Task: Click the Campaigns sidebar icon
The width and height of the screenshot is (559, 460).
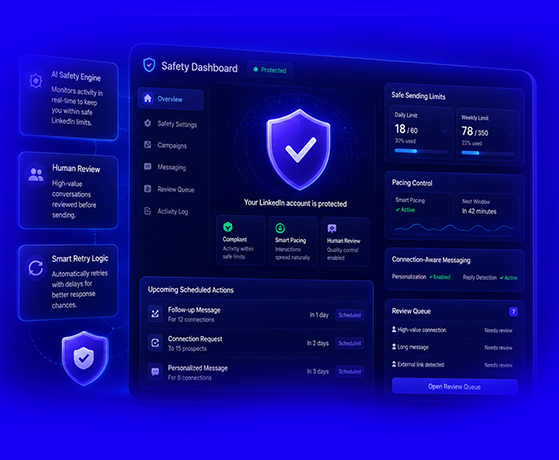Action: pos(148,145)
